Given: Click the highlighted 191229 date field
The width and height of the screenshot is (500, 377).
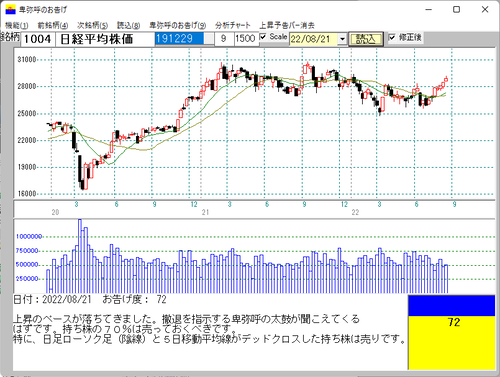Looking at the screenshot, I should 179,39.
